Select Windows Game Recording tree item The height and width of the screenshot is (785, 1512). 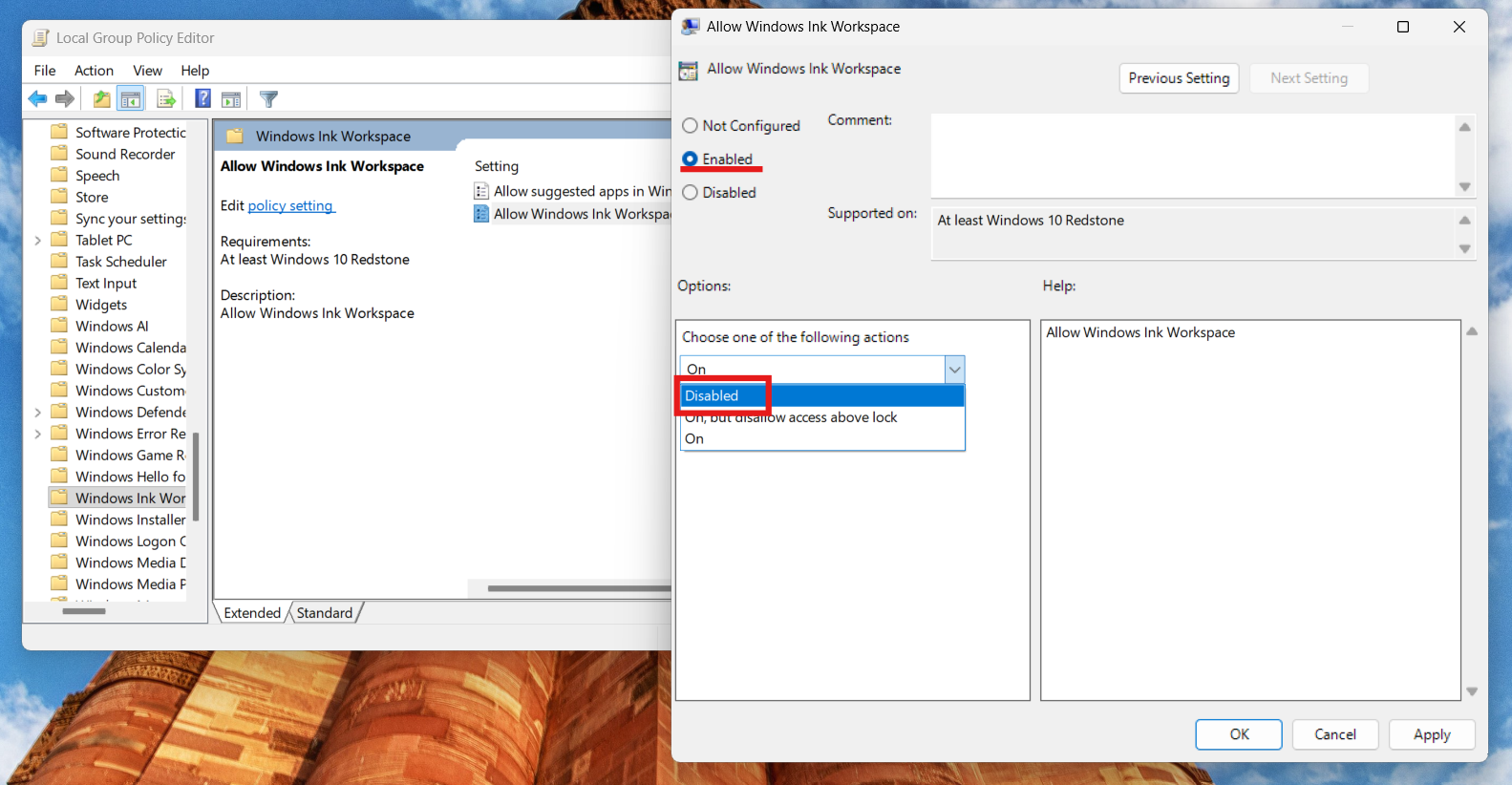click(131, 456)
